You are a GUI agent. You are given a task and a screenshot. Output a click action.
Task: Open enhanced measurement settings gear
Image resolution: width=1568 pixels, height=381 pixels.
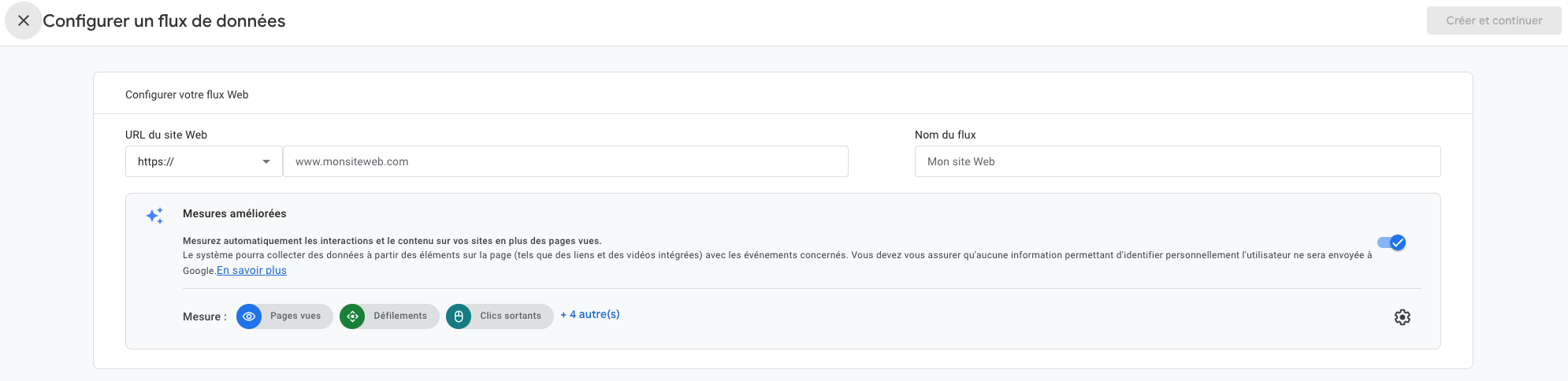pyautogui.click(x=1402, y=317)
